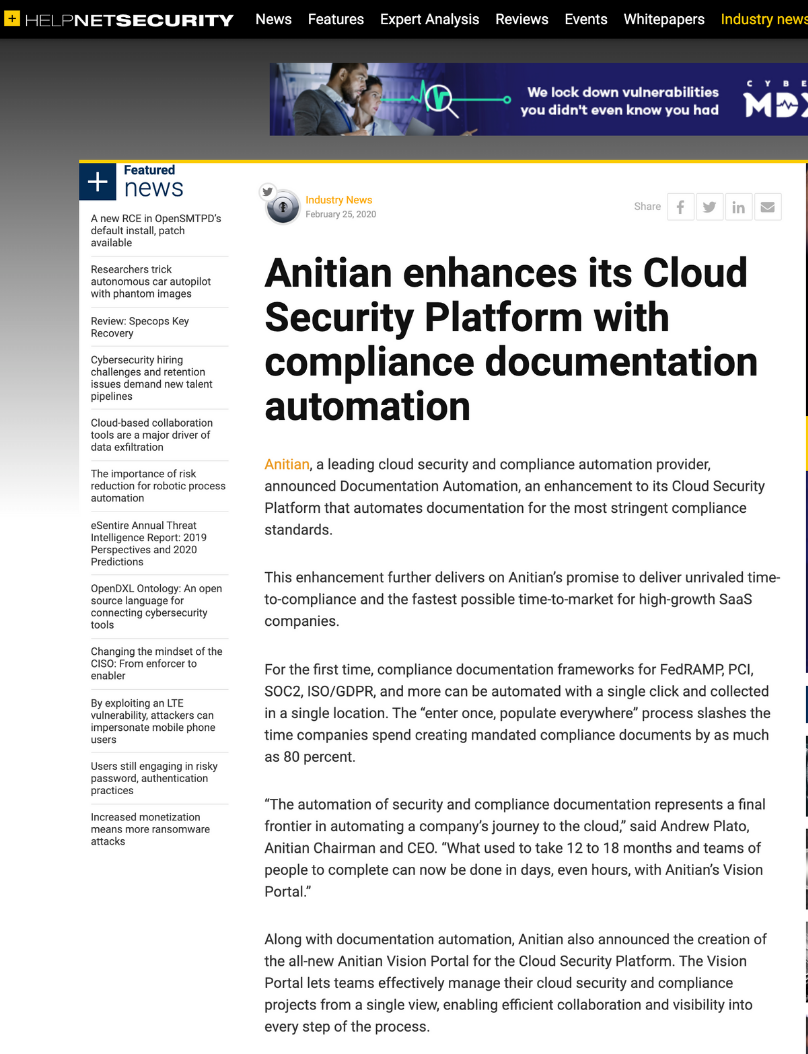Viewport: 808px width, 1054px height.
Task: Click the date 'February 25, 2020'
Action: (341, 214)
